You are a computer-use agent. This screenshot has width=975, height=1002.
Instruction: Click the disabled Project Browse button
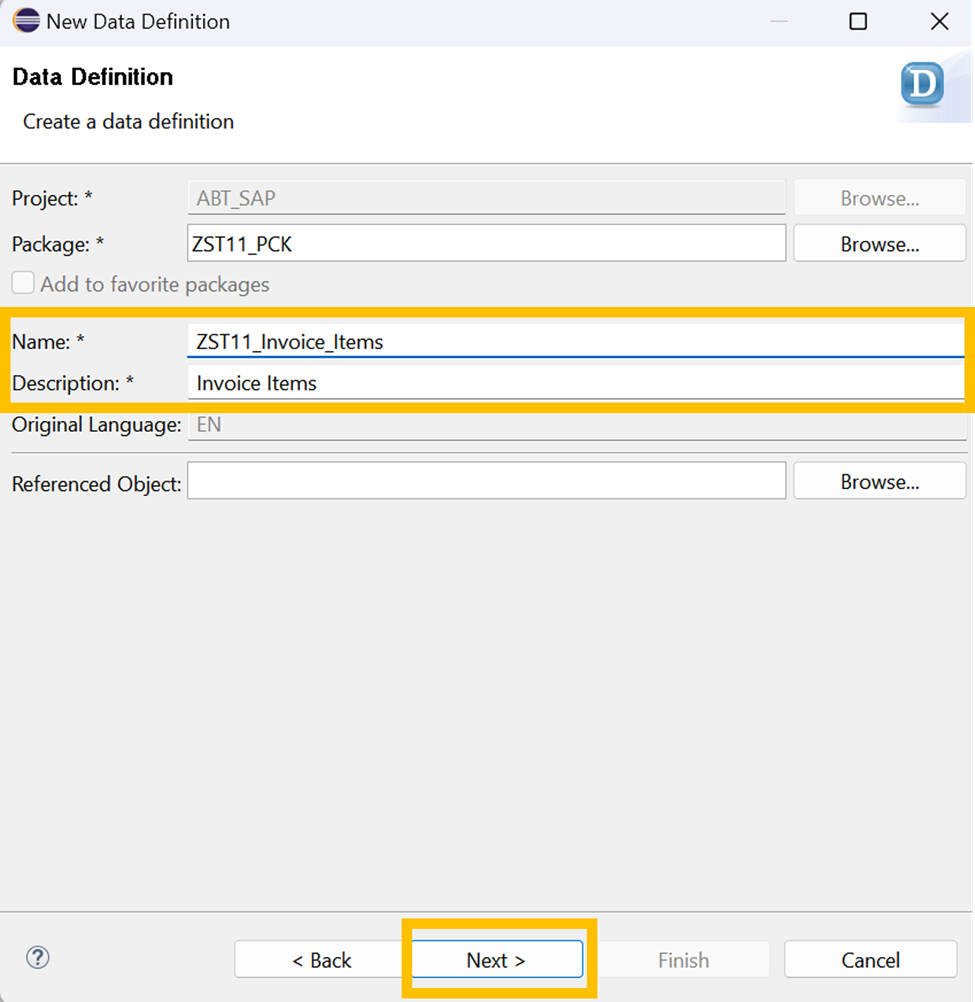pyautogui.click(x=880, y=198)
